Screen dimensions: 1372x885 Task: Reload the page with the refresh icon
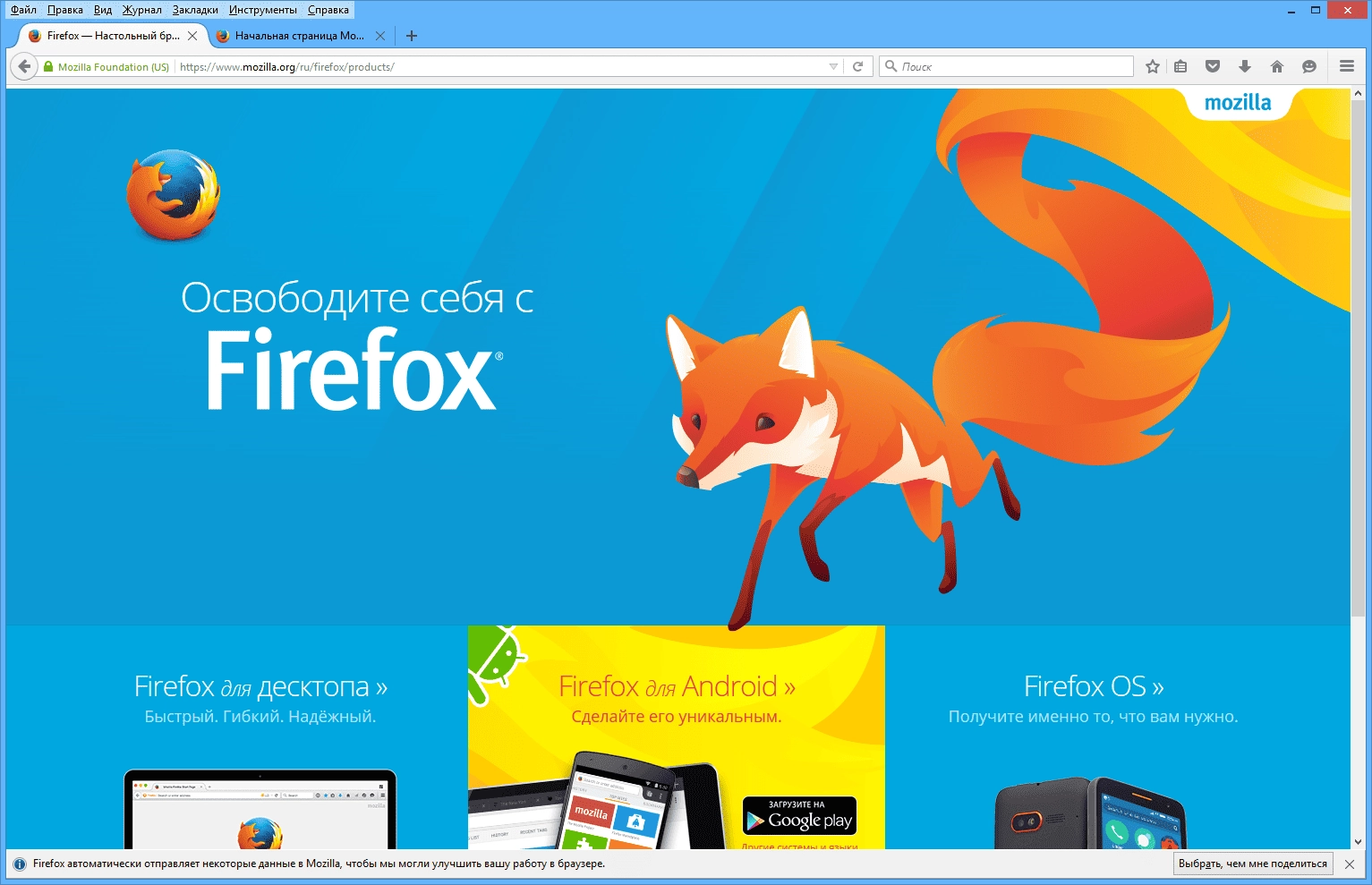[857, 66]
